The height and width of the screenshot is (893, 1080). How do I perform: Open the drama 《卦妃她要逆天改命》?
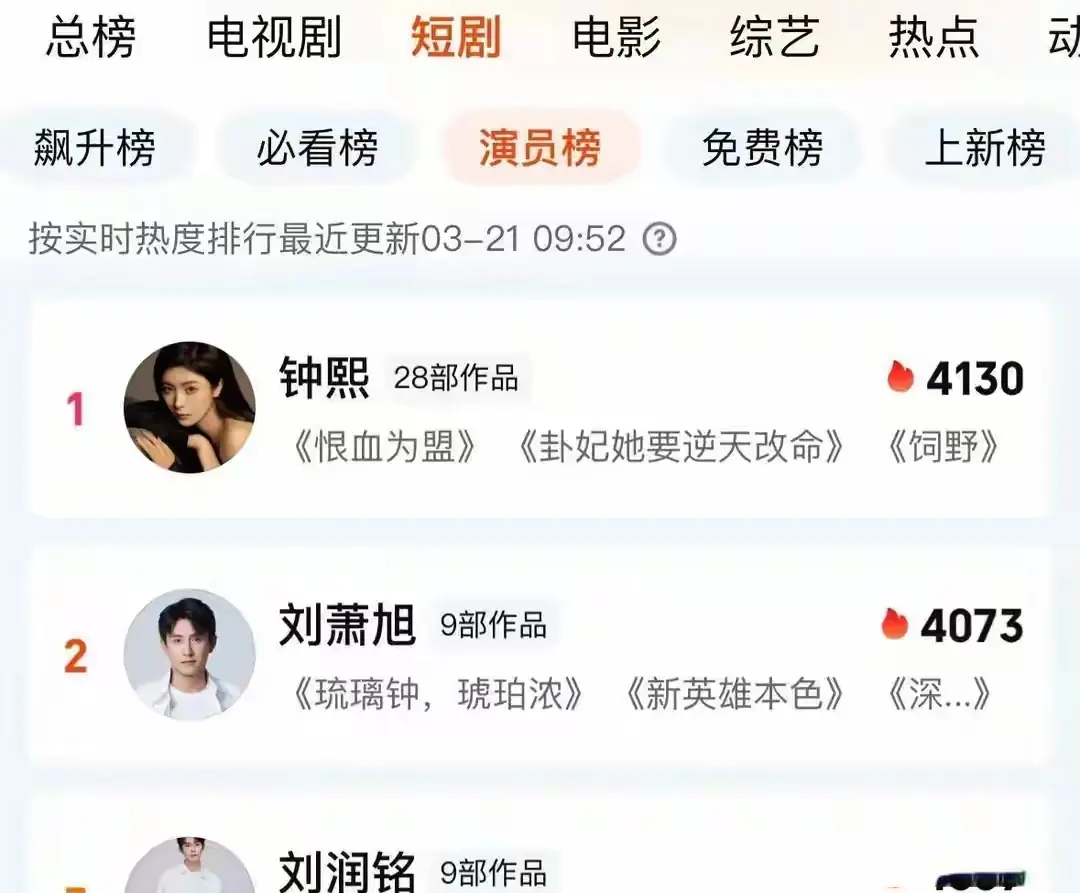(x=681, y=446)
